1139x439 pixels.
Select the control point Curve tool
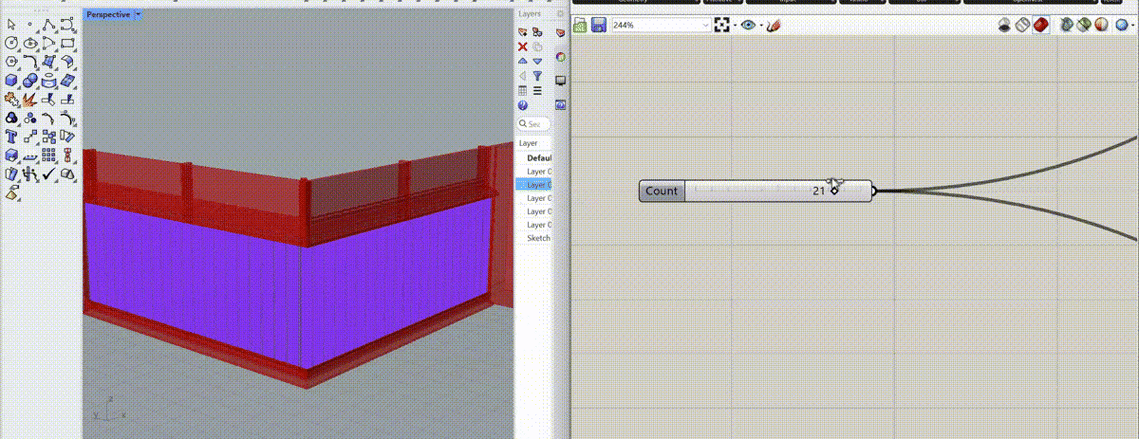(x=68, y=25)
